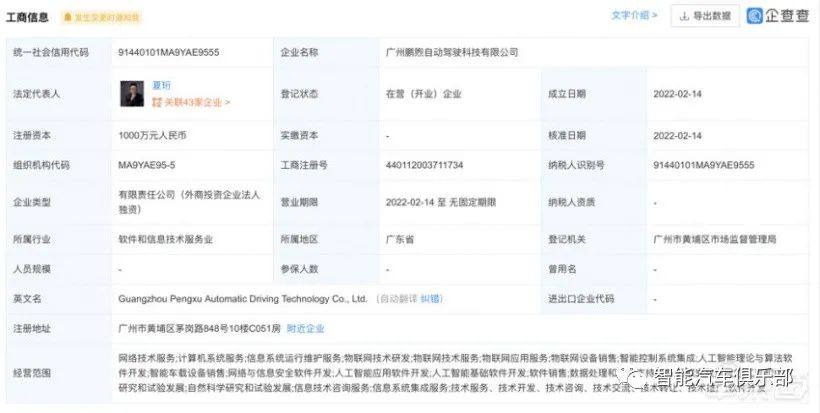Viewport: 820px width, 413px height.
Task: Click the 组织机构代码 label cell
Action: [59, 165]
